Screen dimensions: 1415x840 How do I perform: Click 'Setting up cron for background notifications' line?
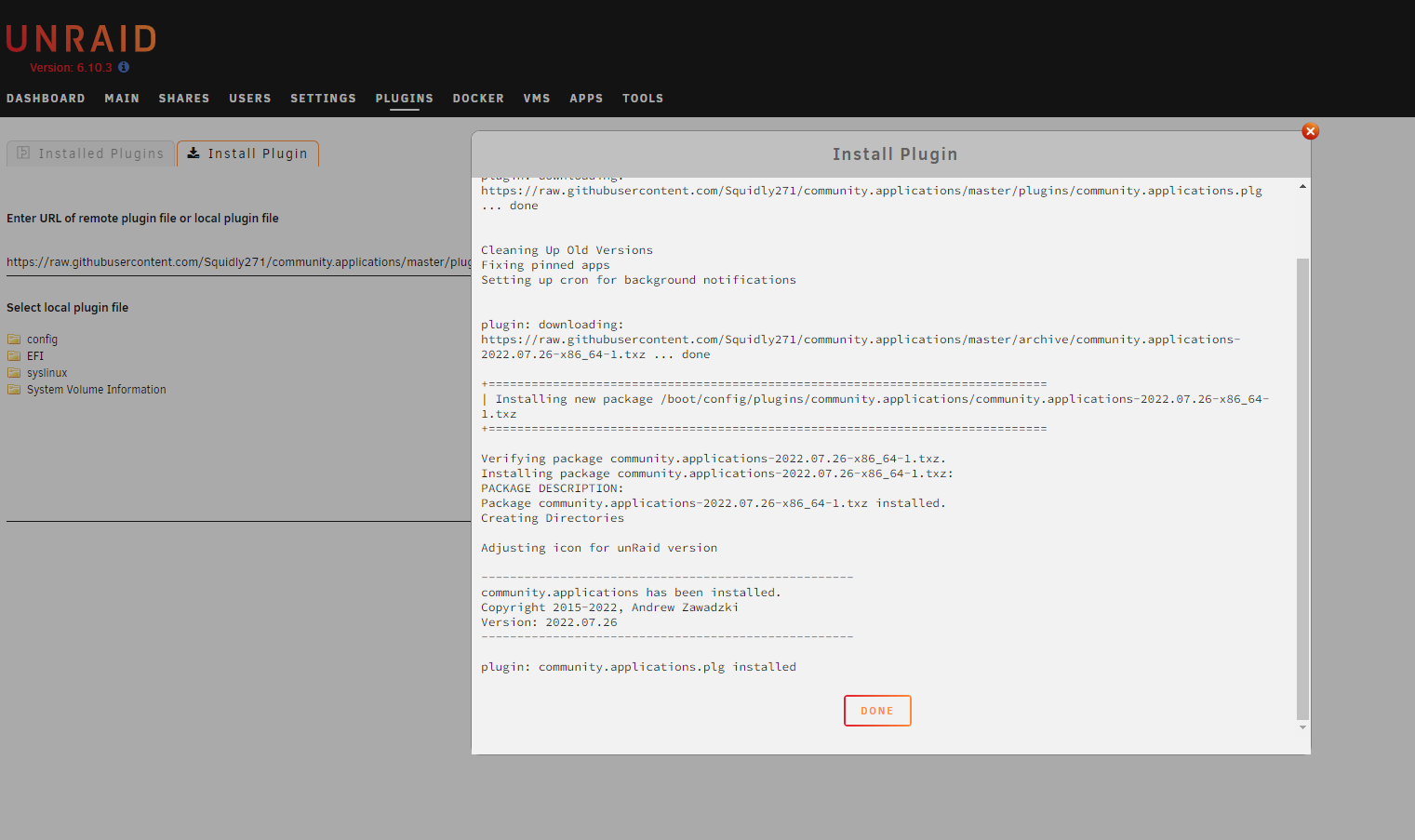click(638, 280)
